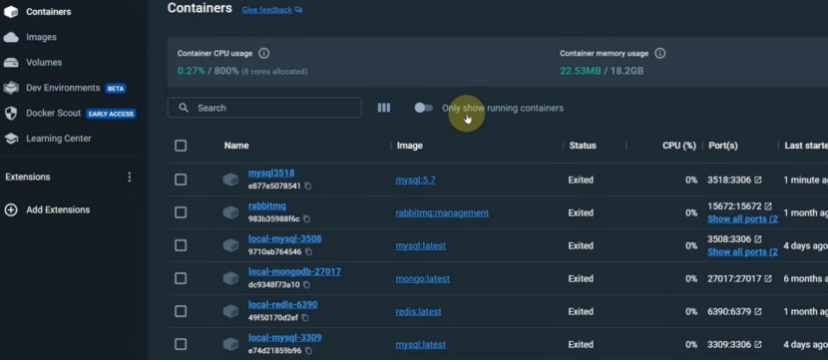This screenshot has width=828, height=362.
Task: Click the Add Extensions plus icon
Action: (11, 210)
